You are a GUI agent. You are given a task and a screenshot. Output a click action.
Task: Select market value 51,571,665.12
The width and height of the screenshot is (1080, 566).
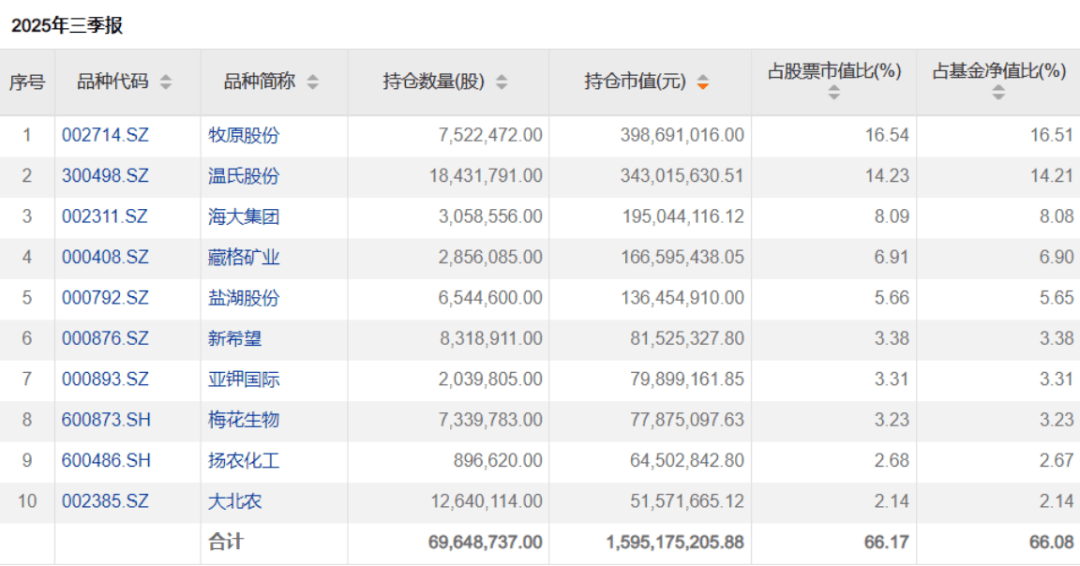(x=687, y=501)
